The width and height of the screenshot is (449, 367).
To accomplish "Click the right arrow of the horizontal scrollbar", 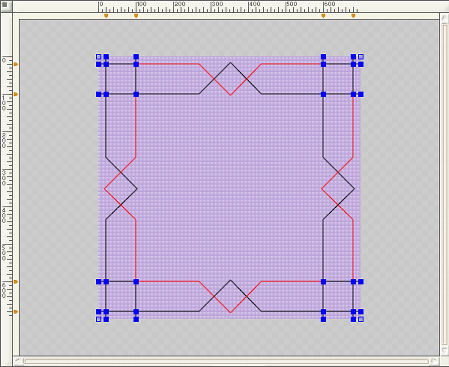I will click(x=434, y=361).
